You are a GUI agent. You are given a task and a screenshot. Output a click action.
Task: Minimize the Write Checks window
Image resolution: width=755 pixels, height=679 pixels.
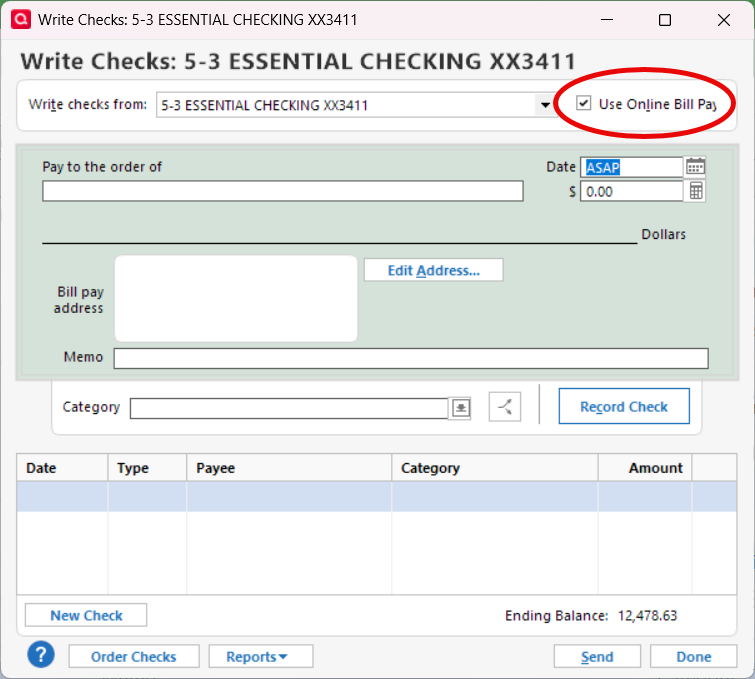[607, 20]
